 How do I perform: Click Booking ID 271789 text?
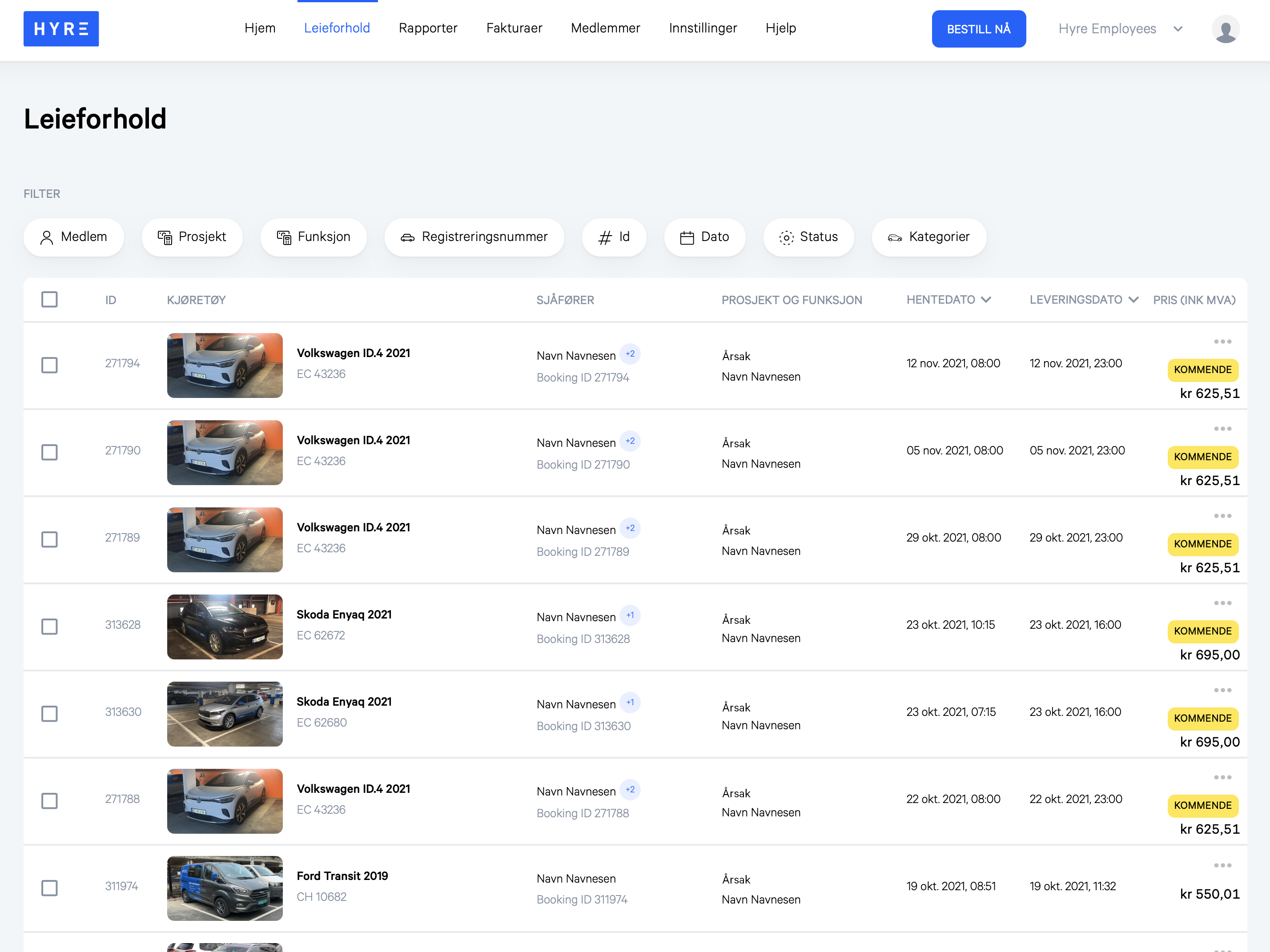[x=583, y=552]
